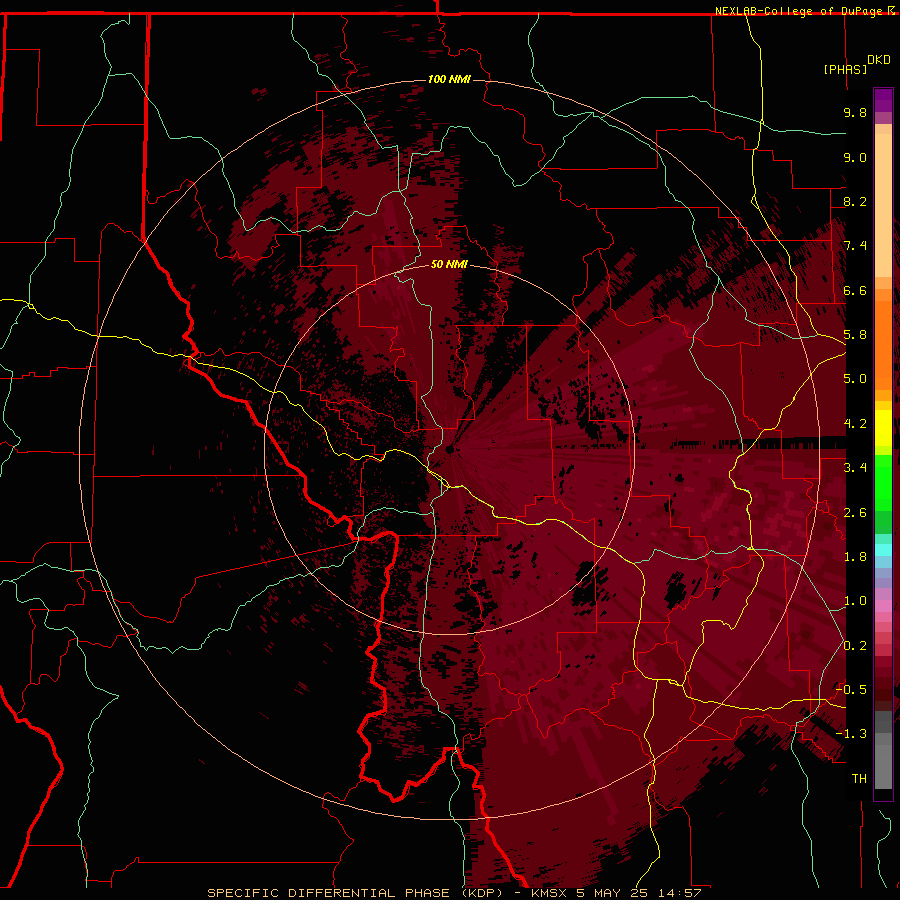Click the 14:57 timestamp in the caption
Viewport: 900px width, 900px height.
682,893
